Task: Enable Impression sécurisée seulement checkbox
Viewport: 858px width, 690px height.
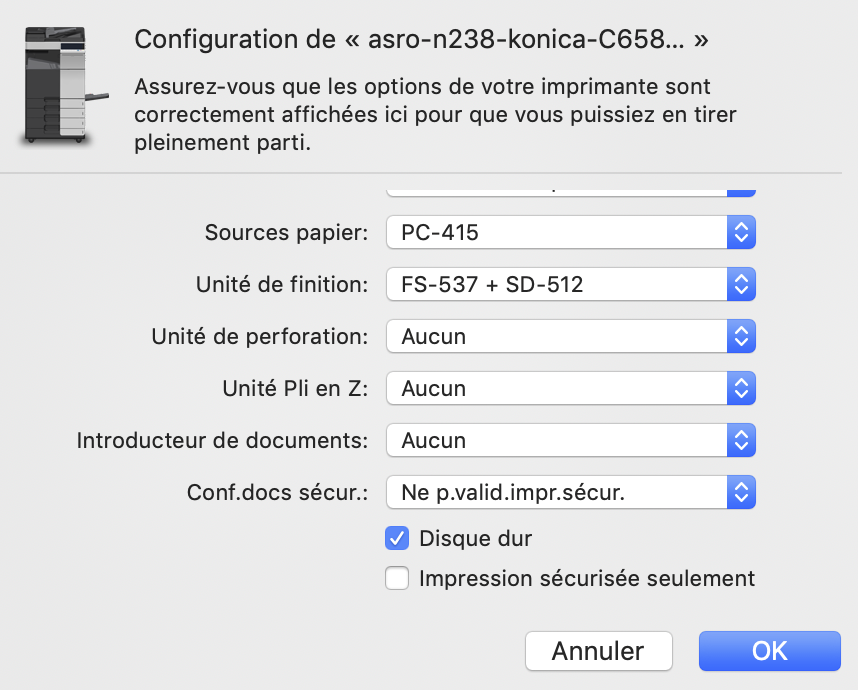Action: tap(397, 578)
